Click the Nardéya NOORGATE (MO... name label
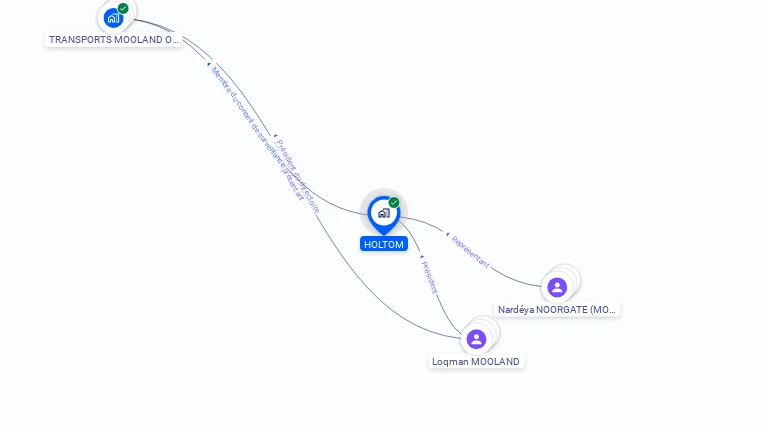 tap(557, 310)
